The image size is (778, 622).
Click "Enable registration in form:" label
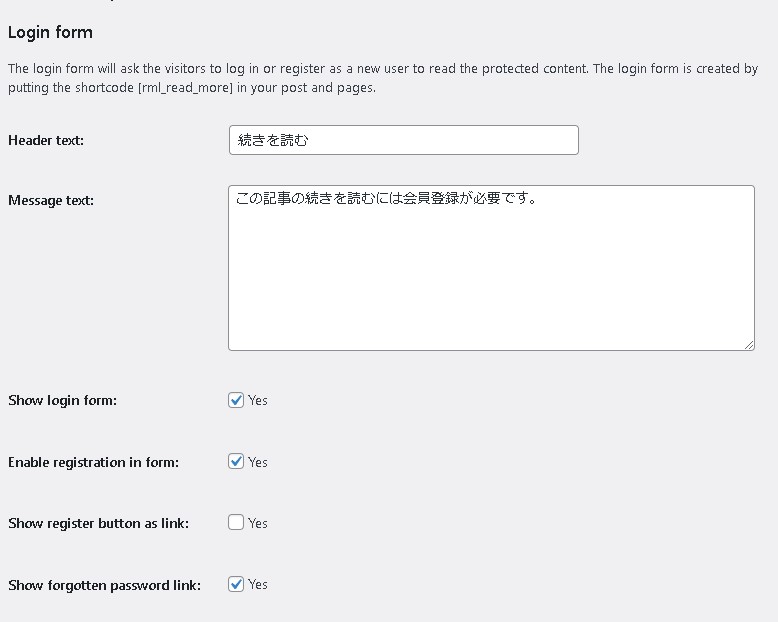pos(93,462)
